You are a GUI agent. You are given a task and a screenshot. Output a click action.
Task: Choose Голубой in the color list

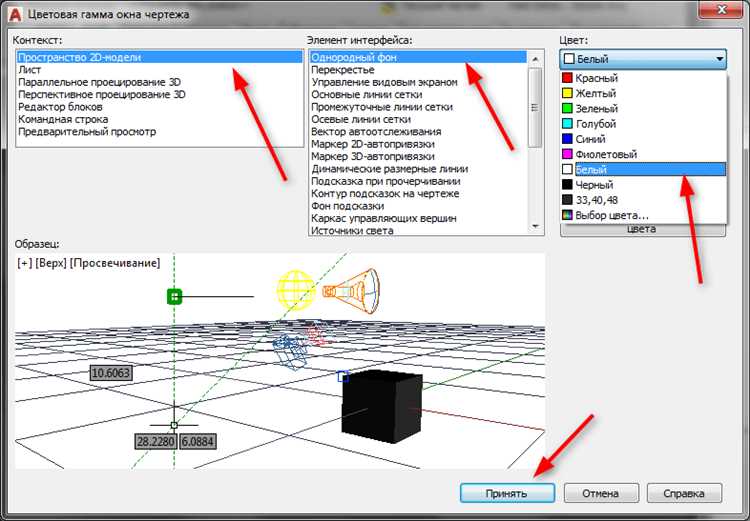coord(643,124)
